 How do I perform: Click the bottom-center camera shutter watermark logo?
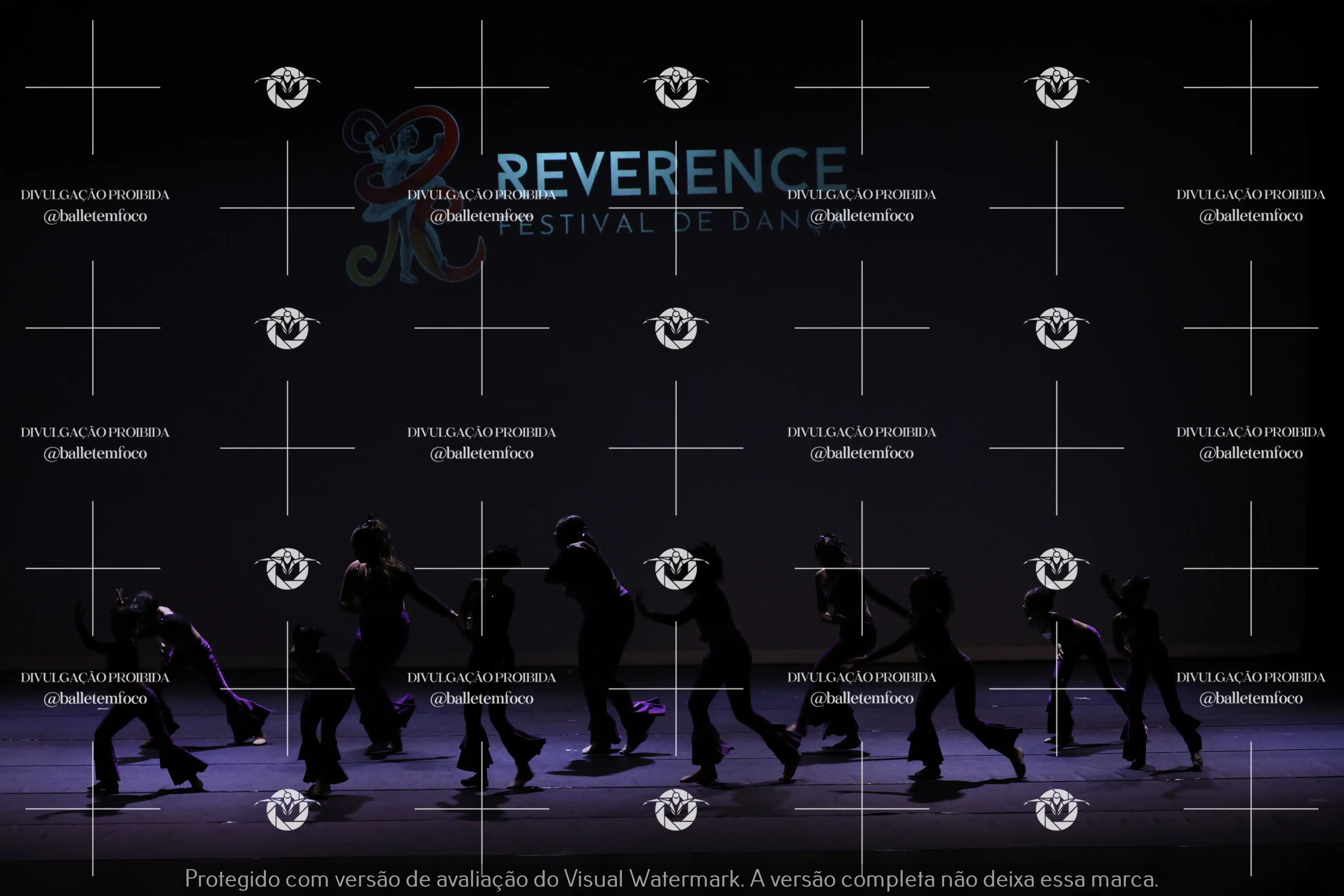click(x=676, y=809)
